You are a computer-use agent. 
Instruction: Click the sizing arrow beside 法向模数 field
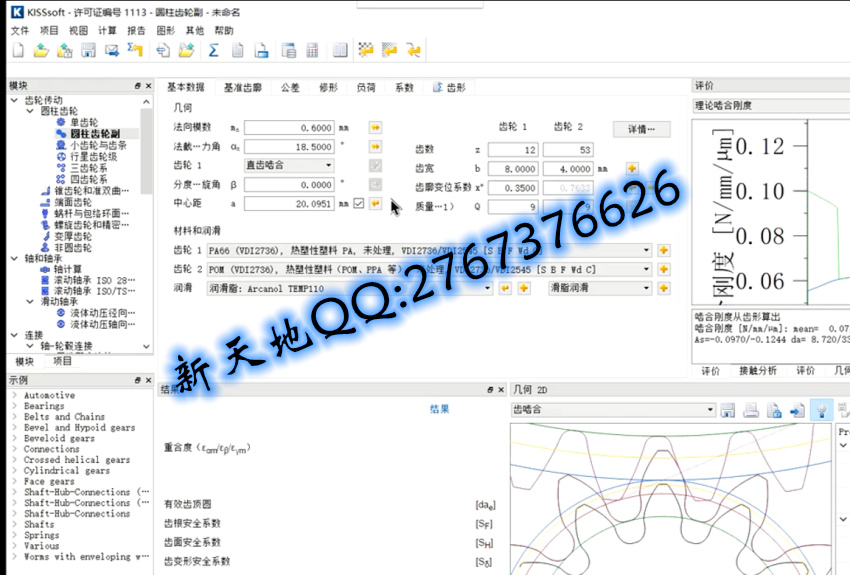point(375,128)
